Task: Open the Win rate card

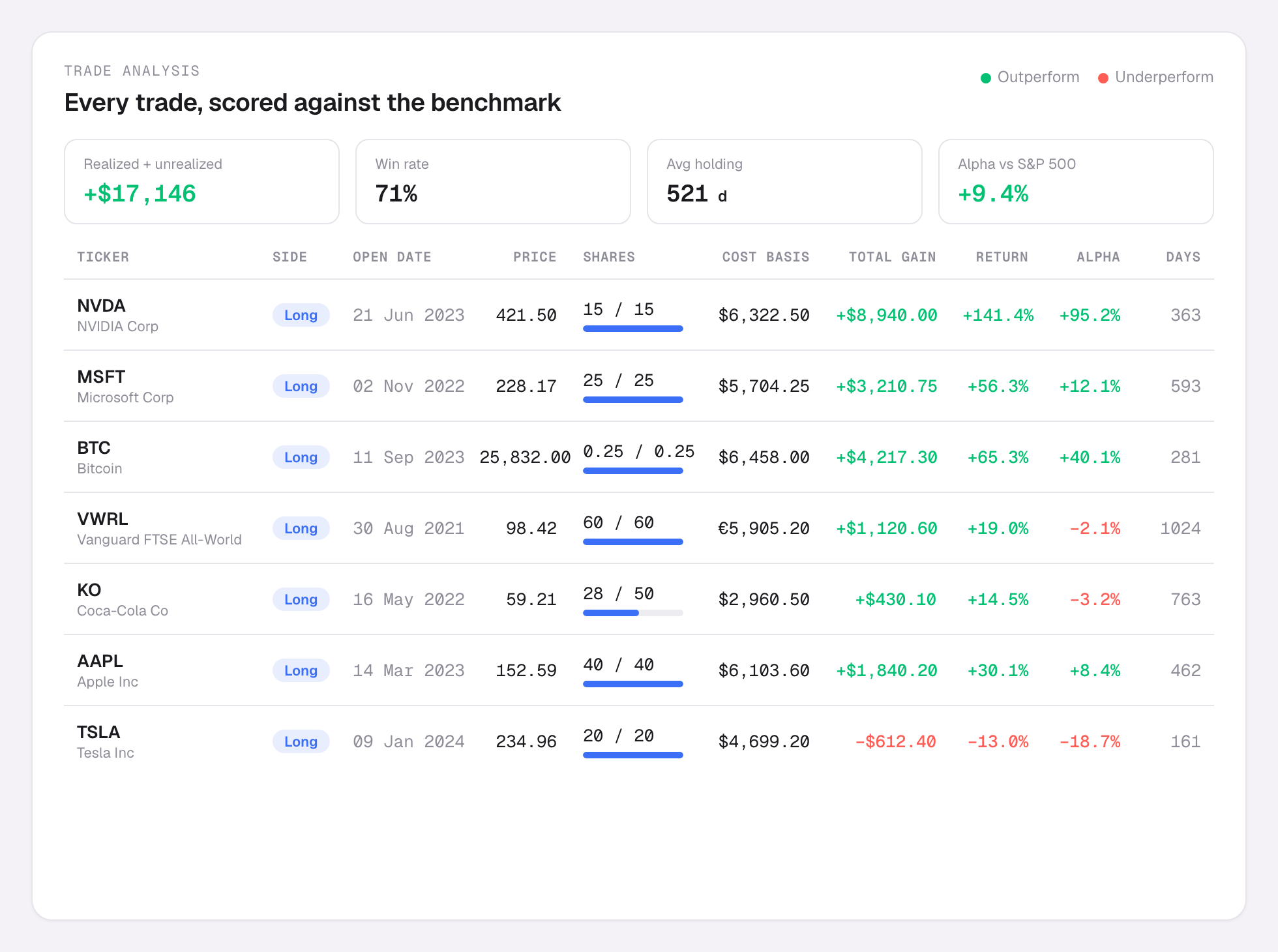Action: pyautogui.click(x=493, y=181)
